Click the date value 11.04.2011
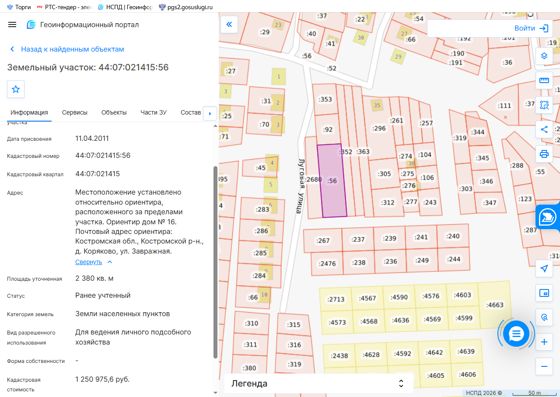 point(92,139)
